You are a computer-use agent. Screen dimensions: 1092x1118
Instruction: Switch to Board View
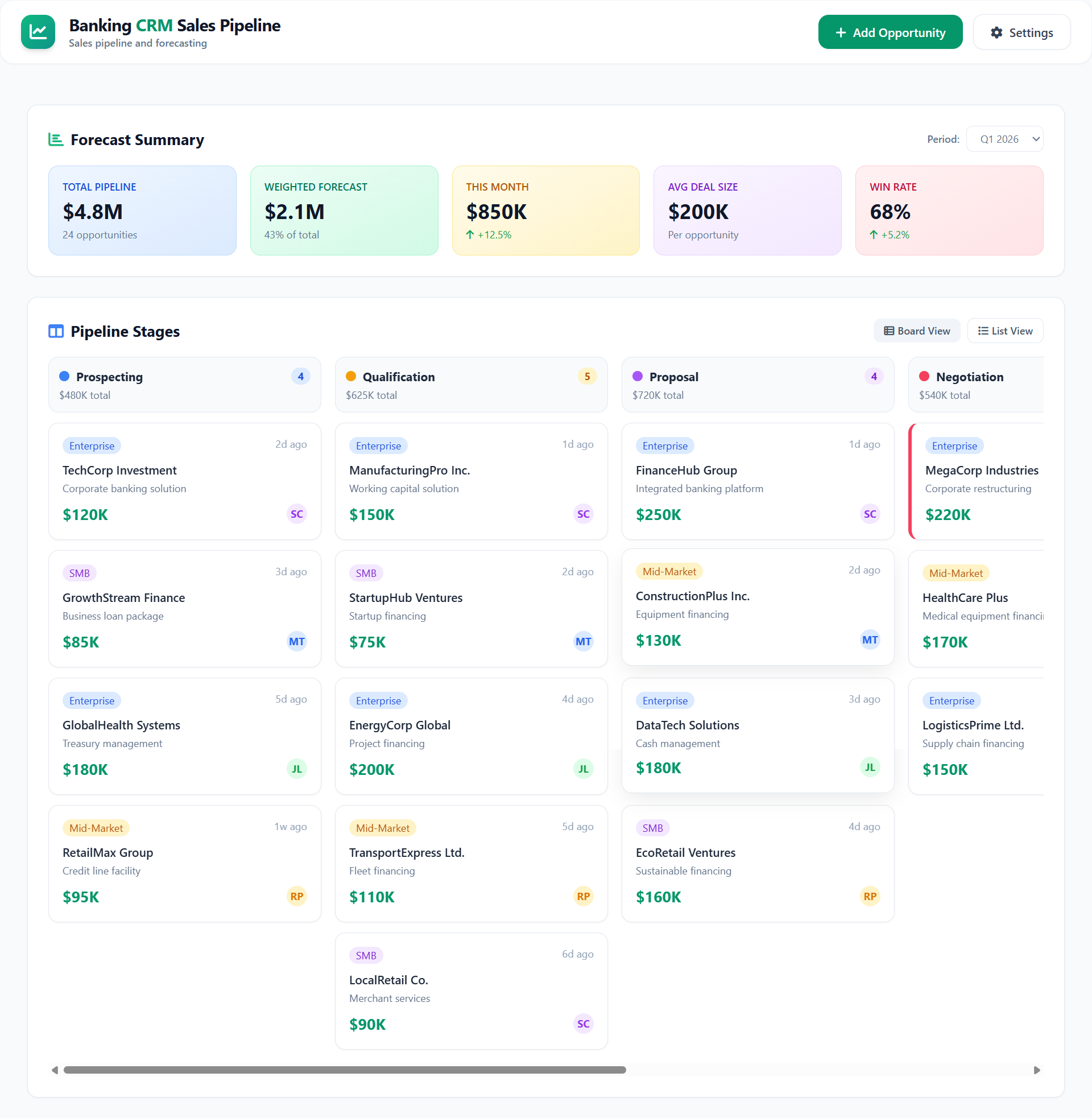pos(916,331)
